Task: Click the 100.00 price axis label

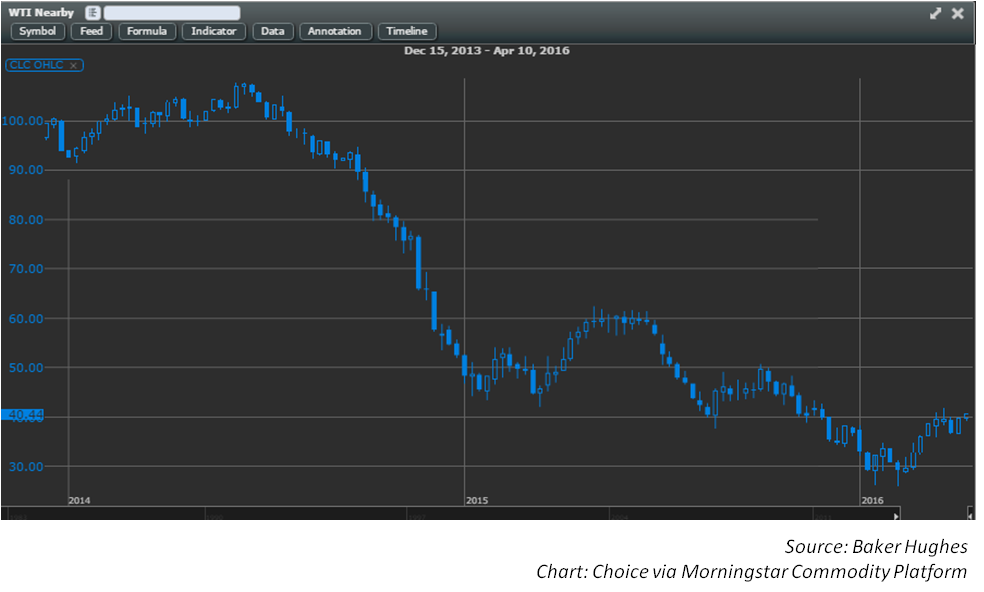Action: [23, 121]
